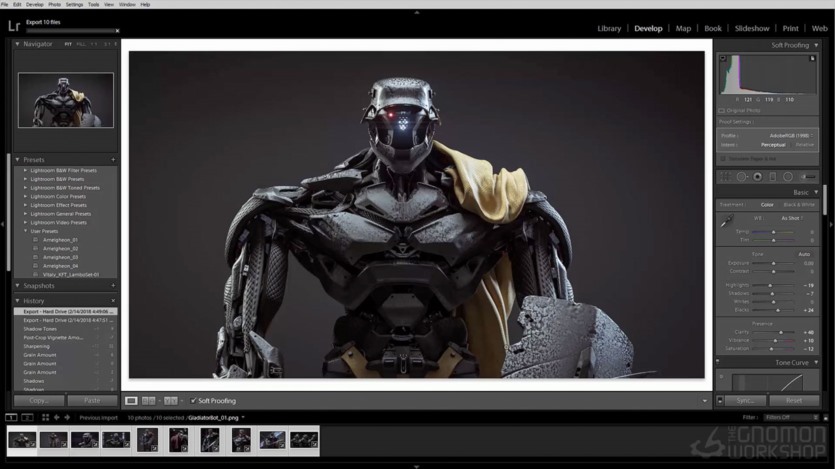Click second window display button 2

[27, 418]
